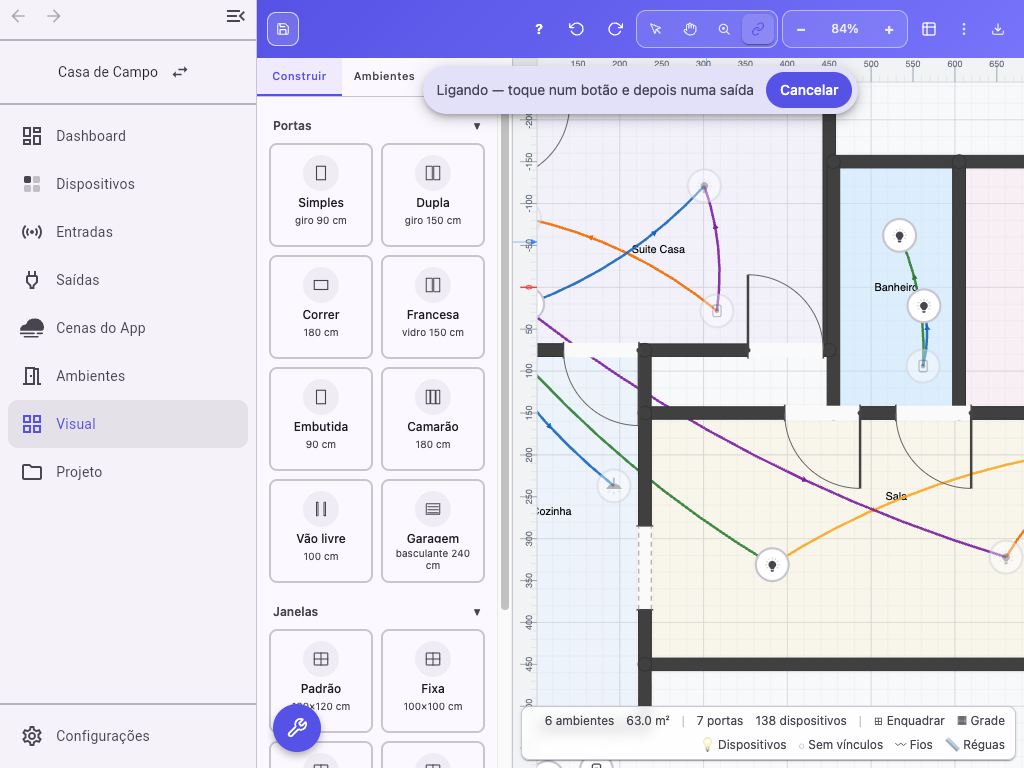Open Dispositivos in the sidebar
The image size is (1024, 768).
click(x=128, y=184)
